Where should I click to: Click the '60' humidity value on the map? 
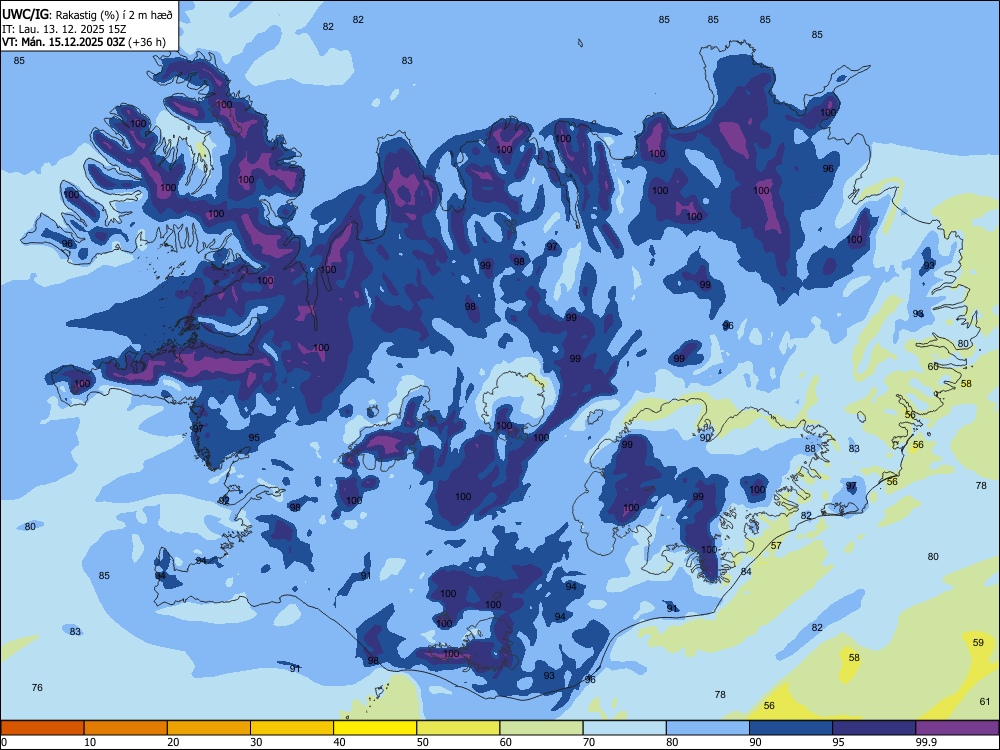[933, 367]
